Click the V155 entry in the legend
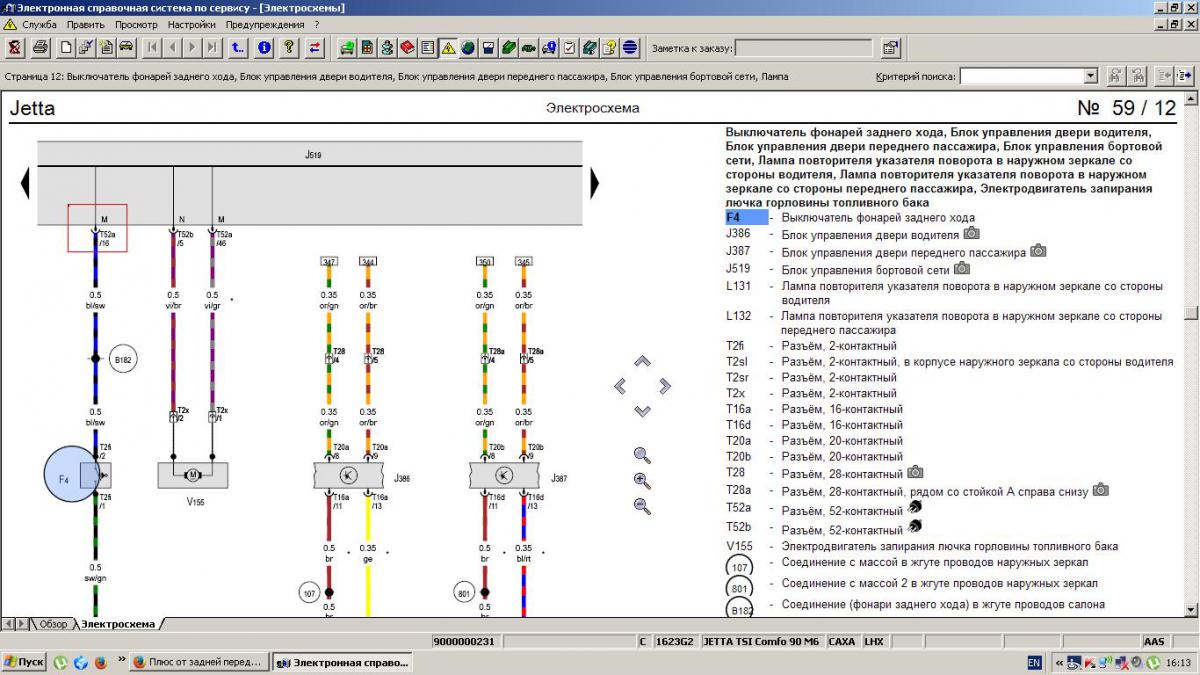Screen dimensions: 1200x675 click(x=740, y=546)
